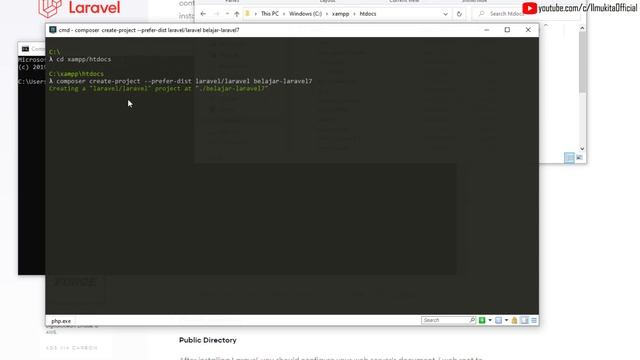
Task: Minimize the Cmder window
Action: (487, 30)
